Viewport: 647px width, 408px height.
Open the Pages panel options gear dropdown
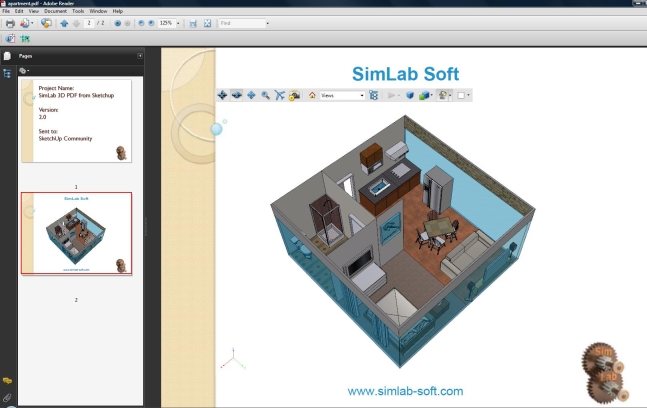[24, 71]
